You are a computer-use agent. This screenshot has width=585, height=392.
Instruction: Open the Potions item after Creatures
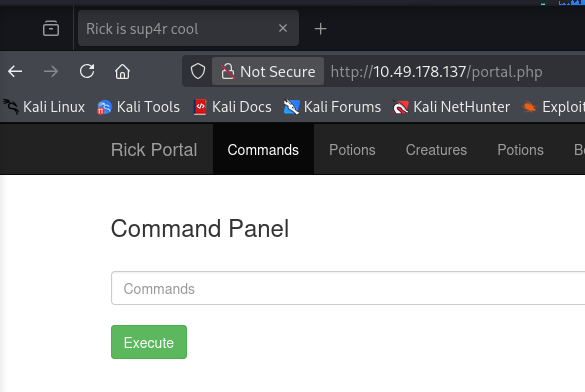(520, 150)
